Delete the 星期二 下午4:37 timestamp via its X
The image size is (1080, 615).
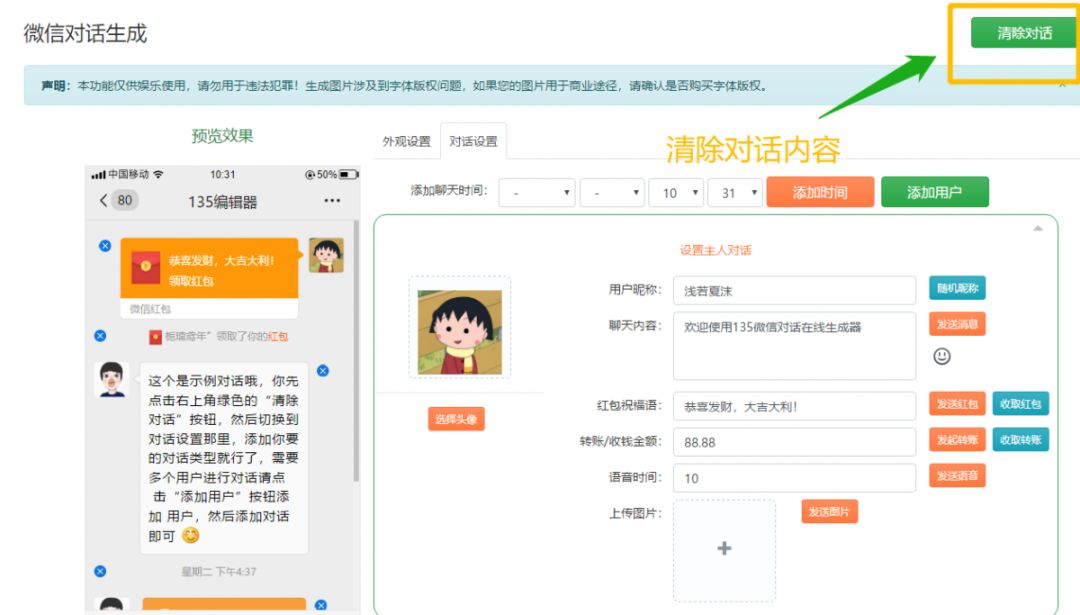pos(99,570)
